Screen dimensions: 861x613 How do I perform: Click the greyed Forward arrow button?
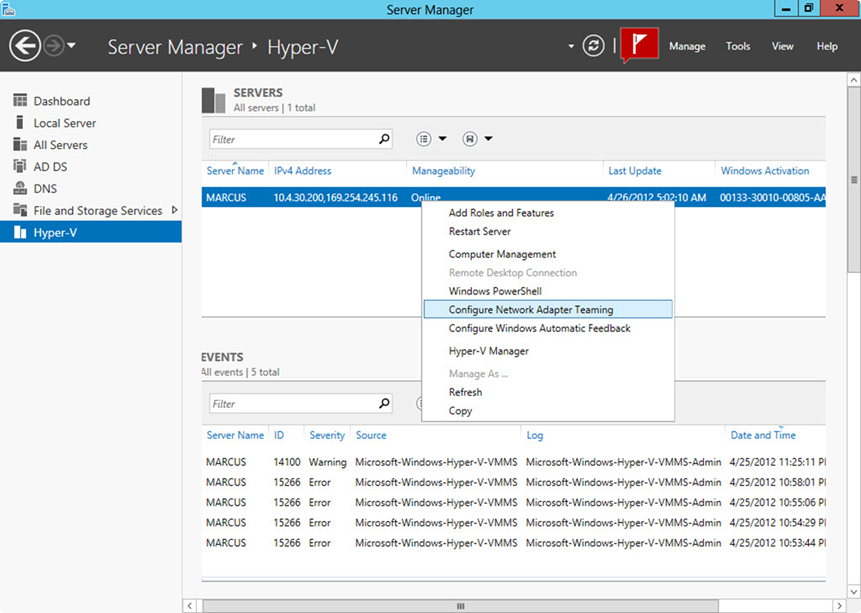tap(54, 46)
